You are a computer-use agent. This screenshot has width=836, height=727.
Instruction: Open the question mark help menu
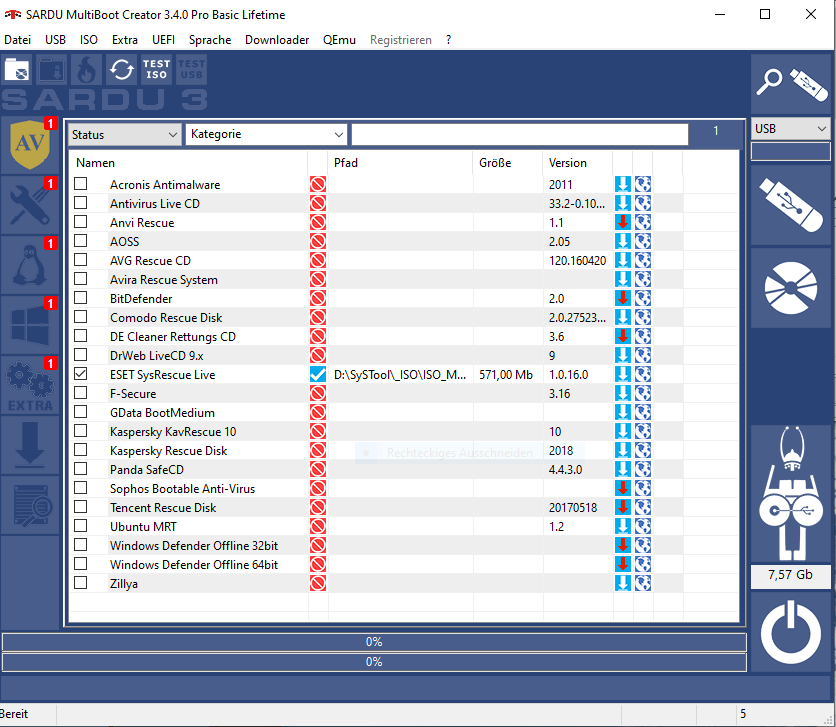448,40
